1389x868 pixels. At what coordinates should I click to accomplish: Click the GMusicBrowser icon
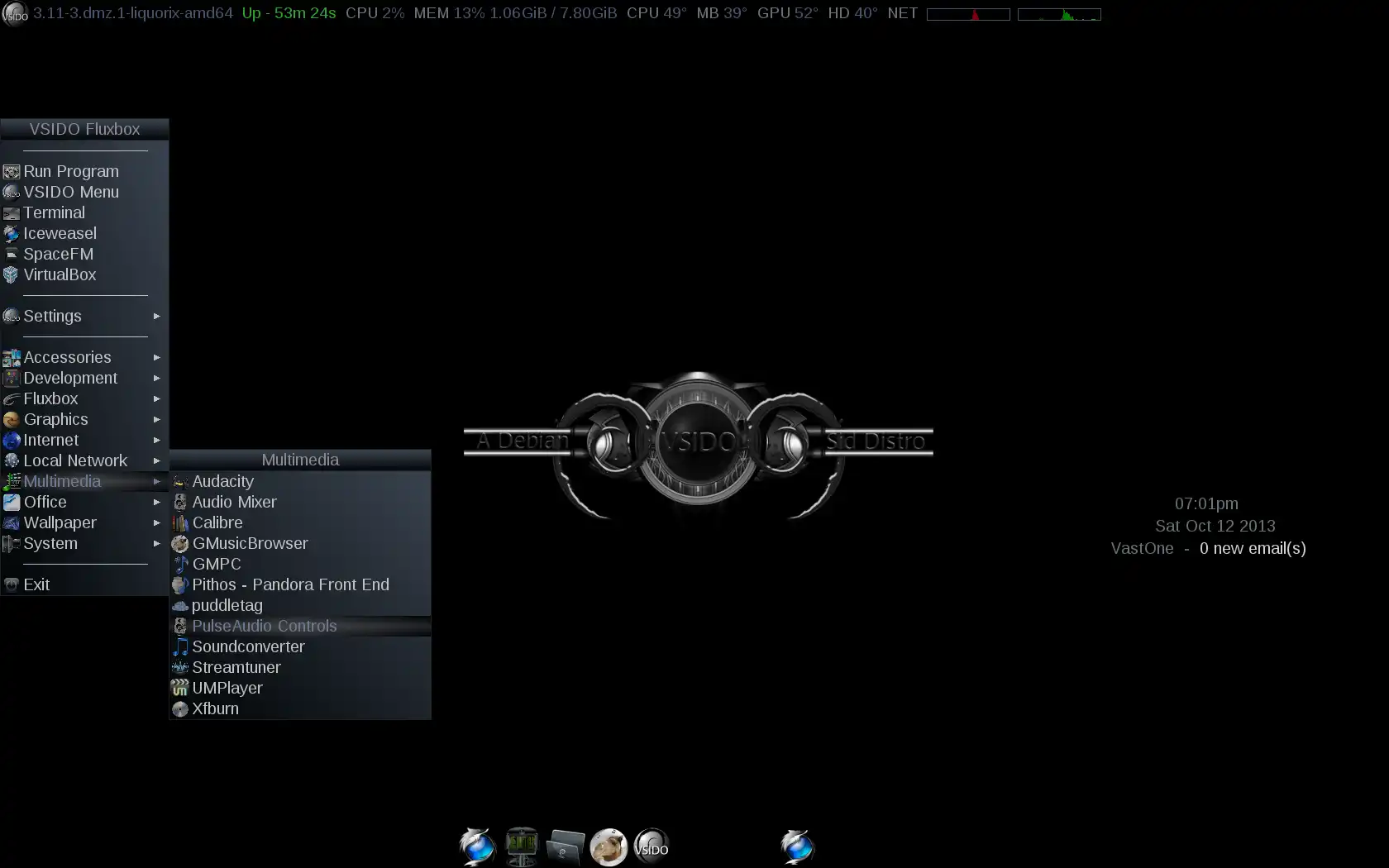pos(180,544)
